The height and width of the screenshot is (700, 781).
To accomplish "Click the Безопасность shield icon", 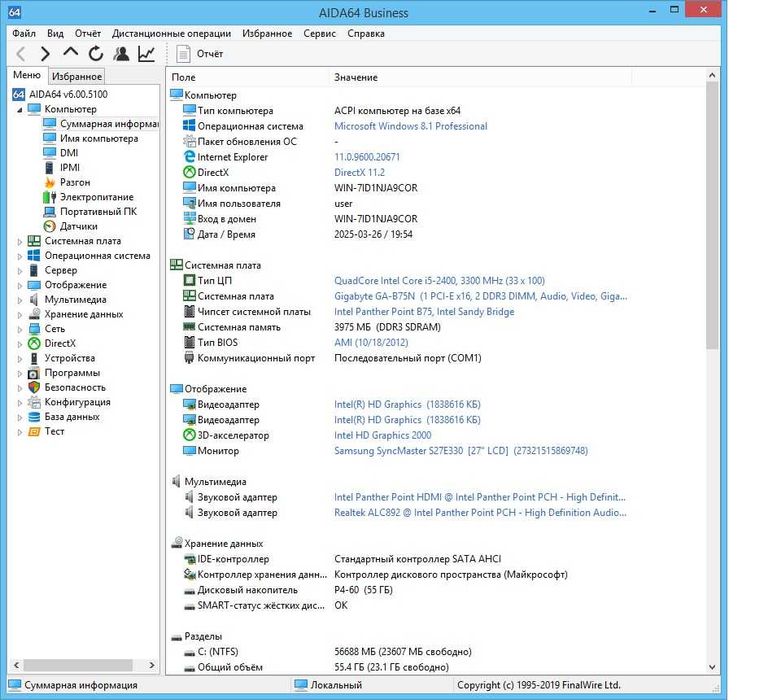I will (34, 388).
